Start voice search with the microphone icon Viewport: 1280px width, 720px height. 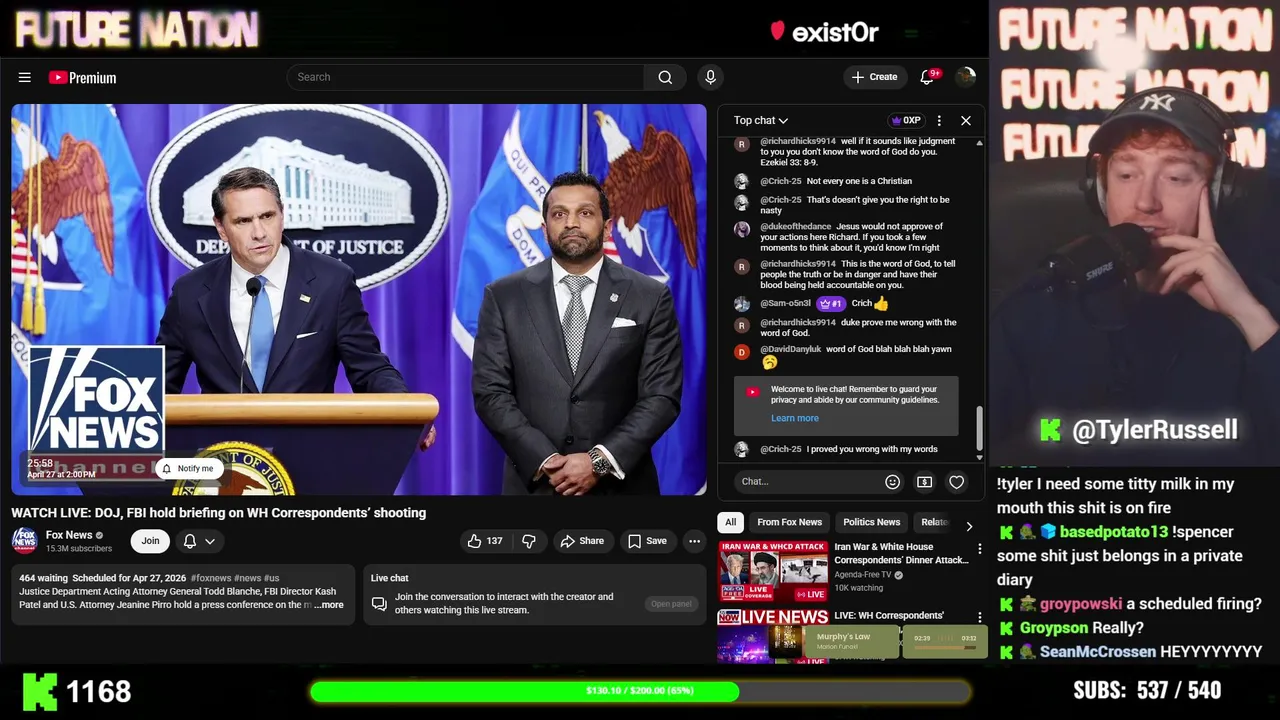tap(710, 77)
